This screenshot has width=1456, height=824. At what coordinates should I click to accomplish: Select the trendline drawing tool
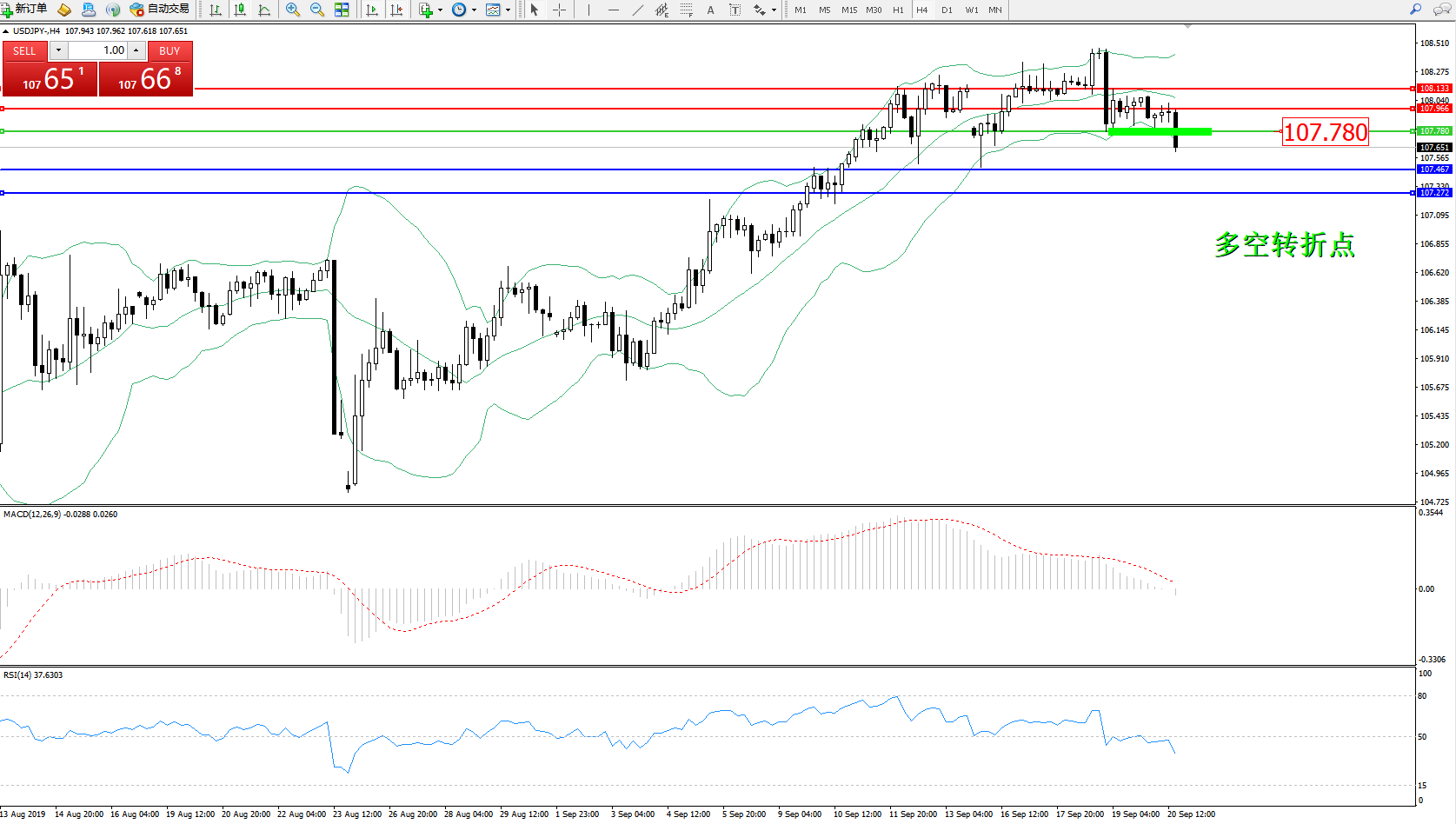pos(638,10)
